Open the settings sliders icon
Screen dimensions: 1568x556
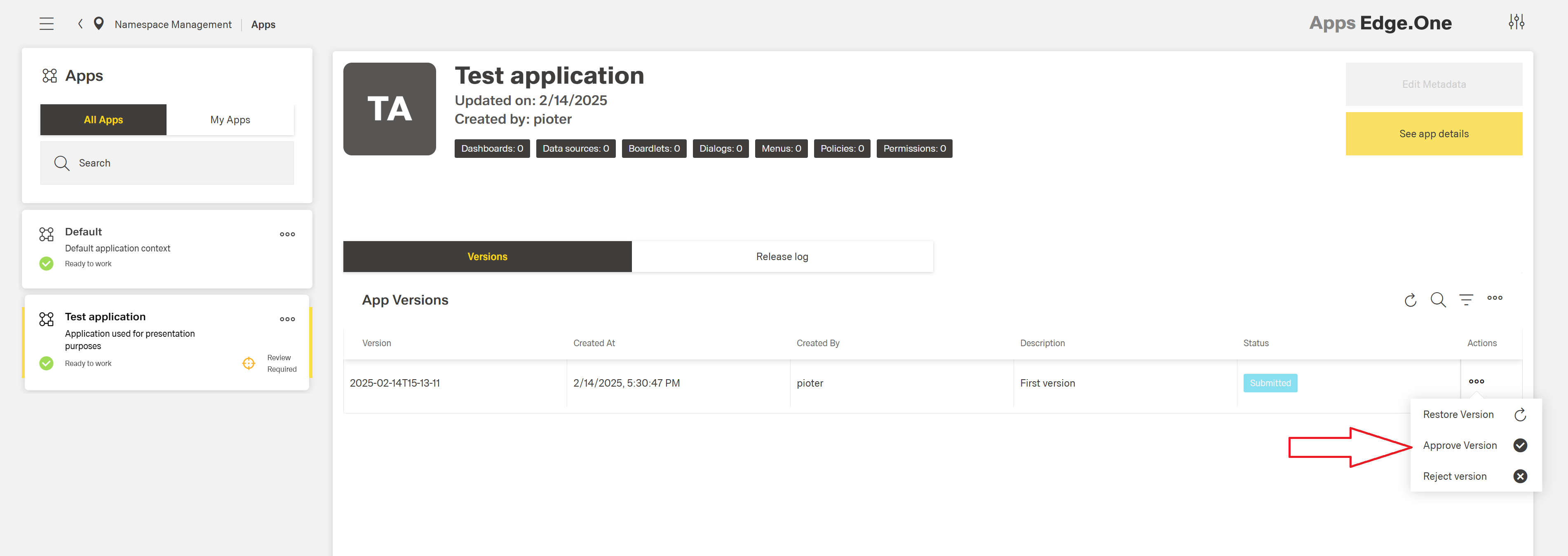[1516, 22]
